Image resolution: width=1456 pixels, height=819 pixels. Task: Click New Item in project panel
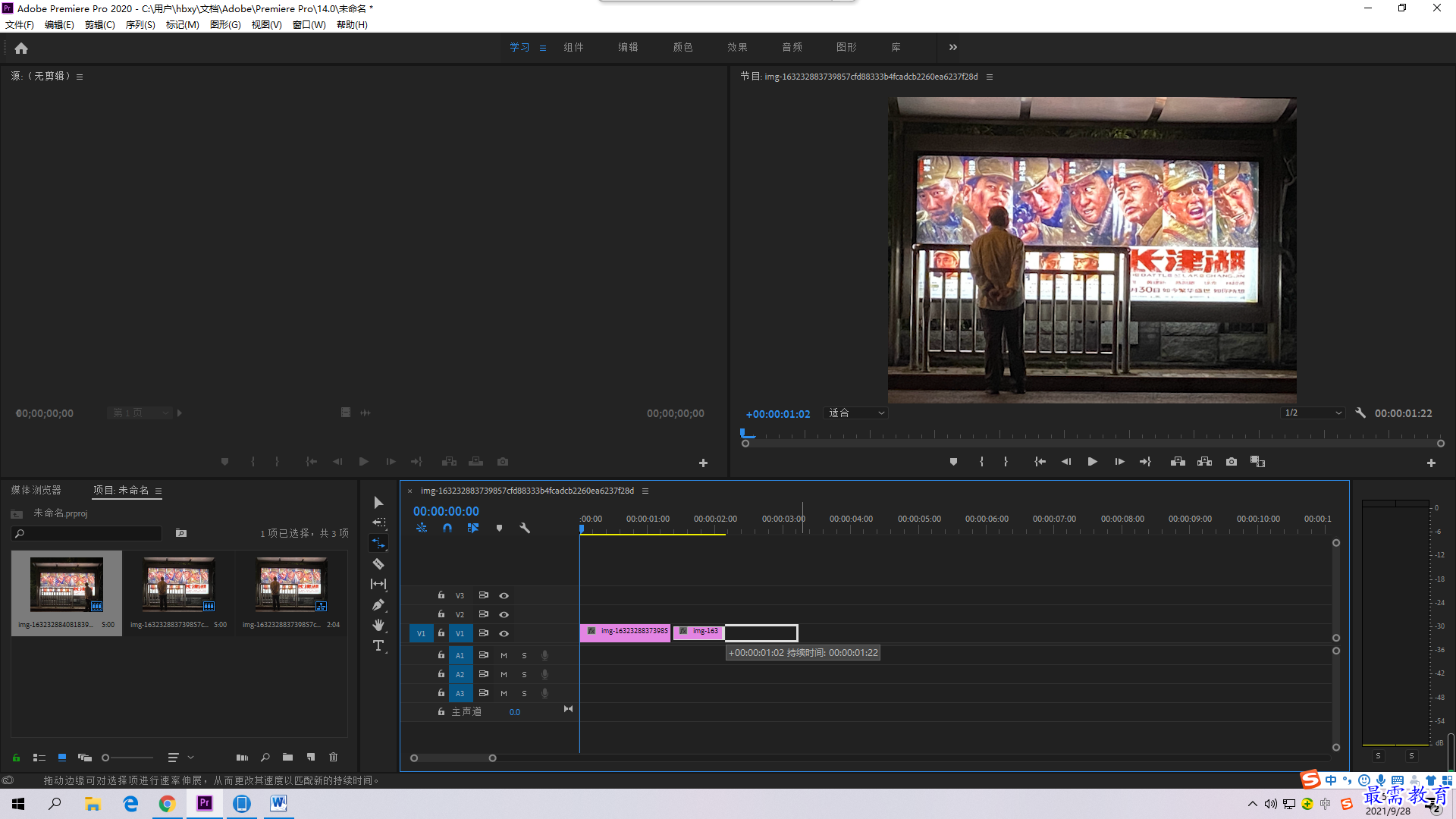click(311, 758)
